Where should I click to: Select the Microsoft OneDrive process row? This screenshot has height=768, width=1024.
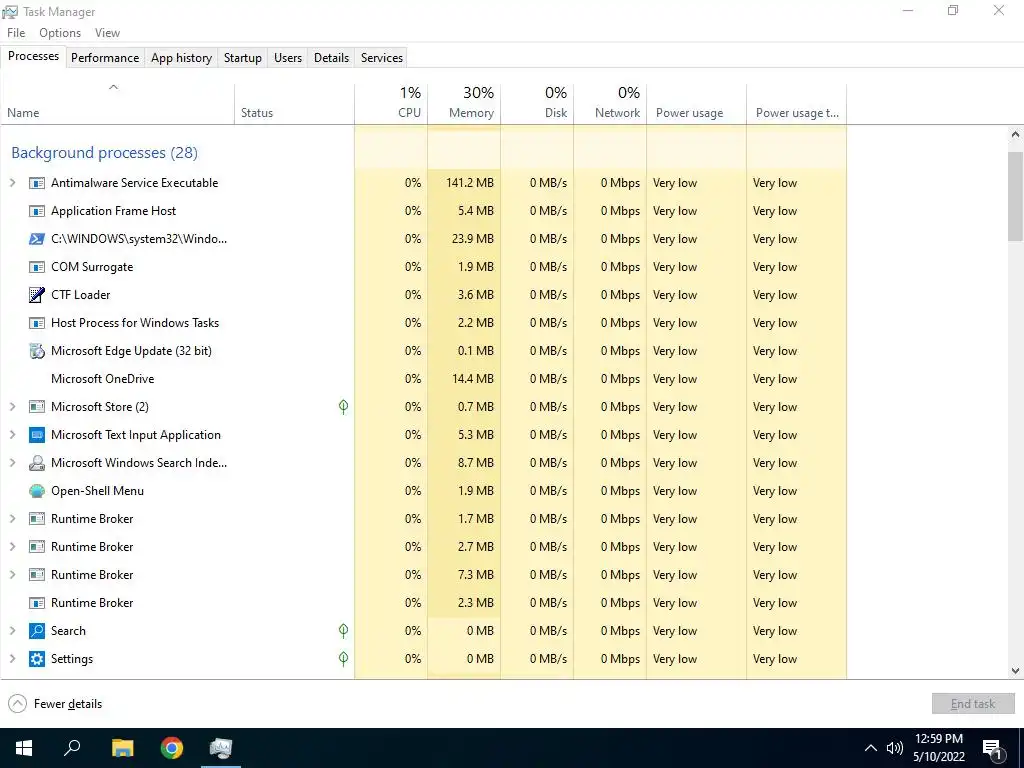coord(424,379)
